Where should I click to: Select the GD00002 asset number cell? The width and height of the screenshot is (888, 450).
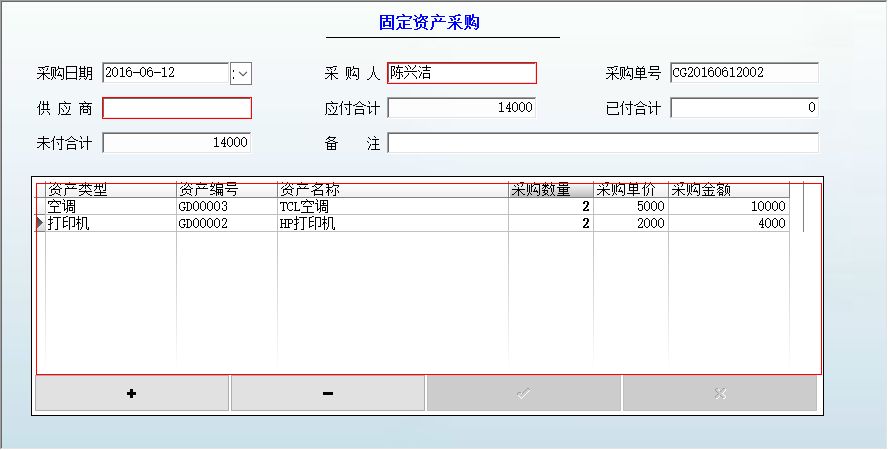(x=227, y=223)
